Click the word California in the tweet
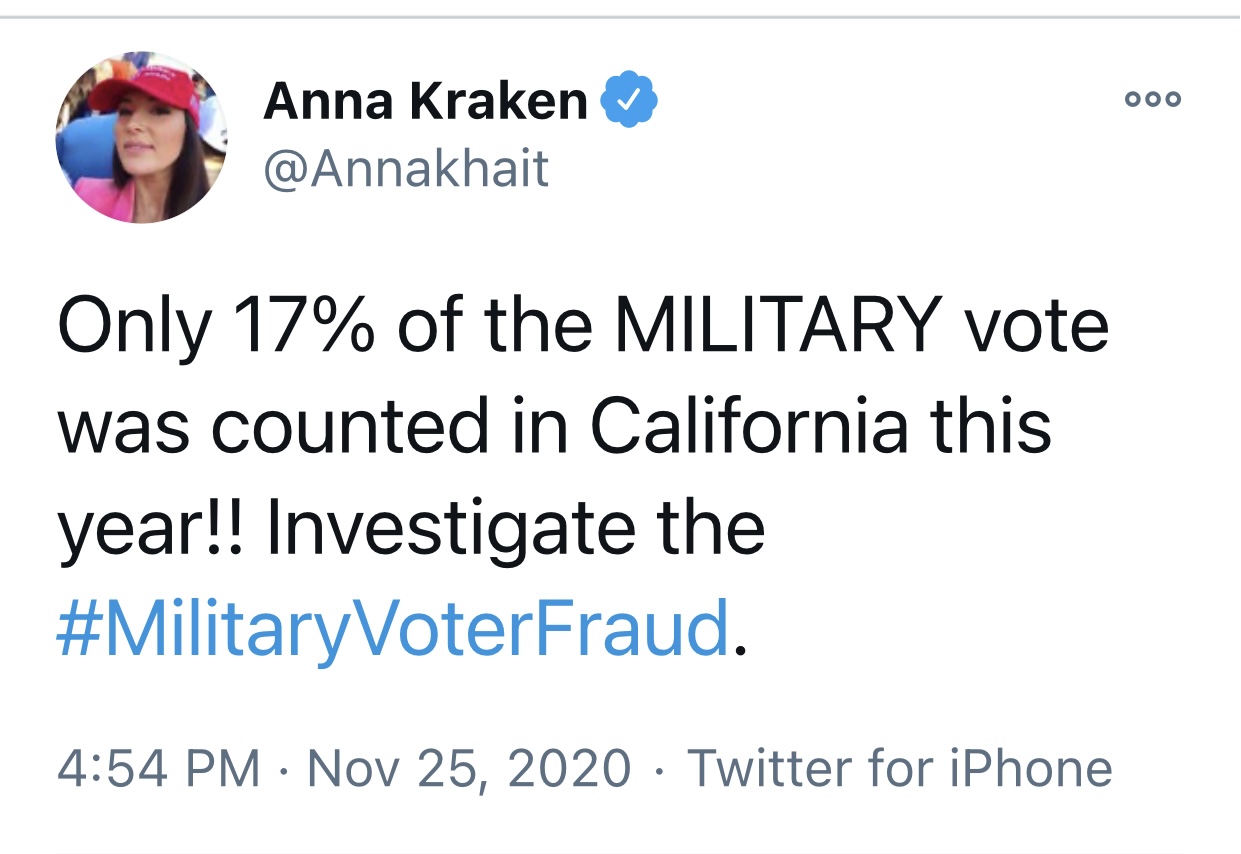The height and width of the screenshot is (854, 1241). point(749,426)
